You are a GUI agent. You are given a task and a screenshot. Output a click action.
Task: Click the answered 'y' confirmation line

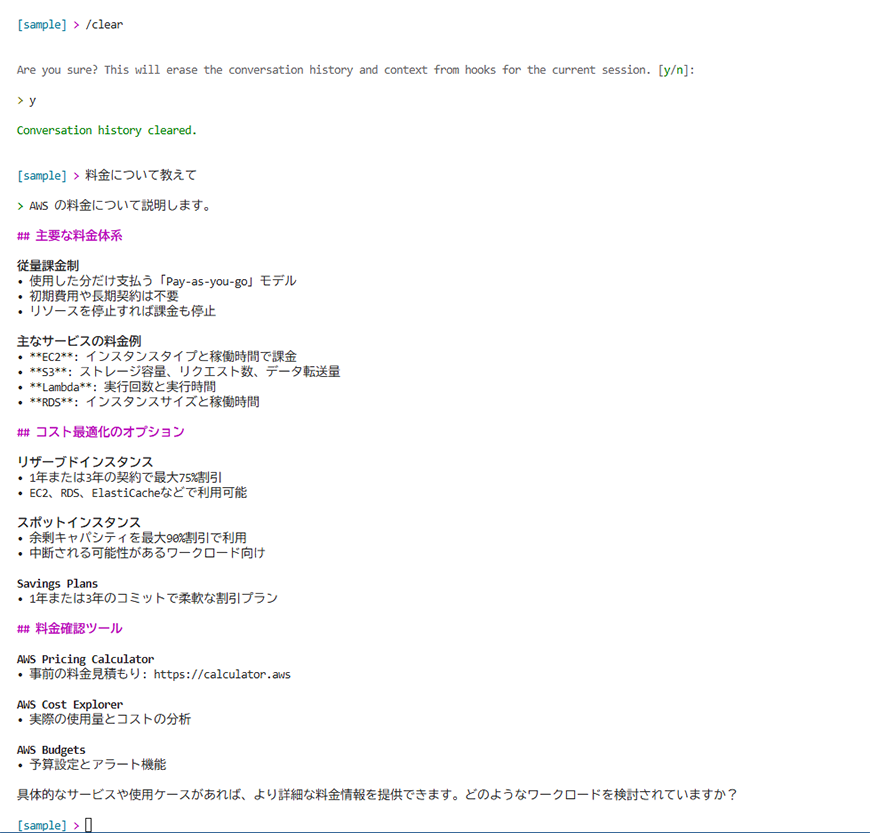click(x=33, y=100)
